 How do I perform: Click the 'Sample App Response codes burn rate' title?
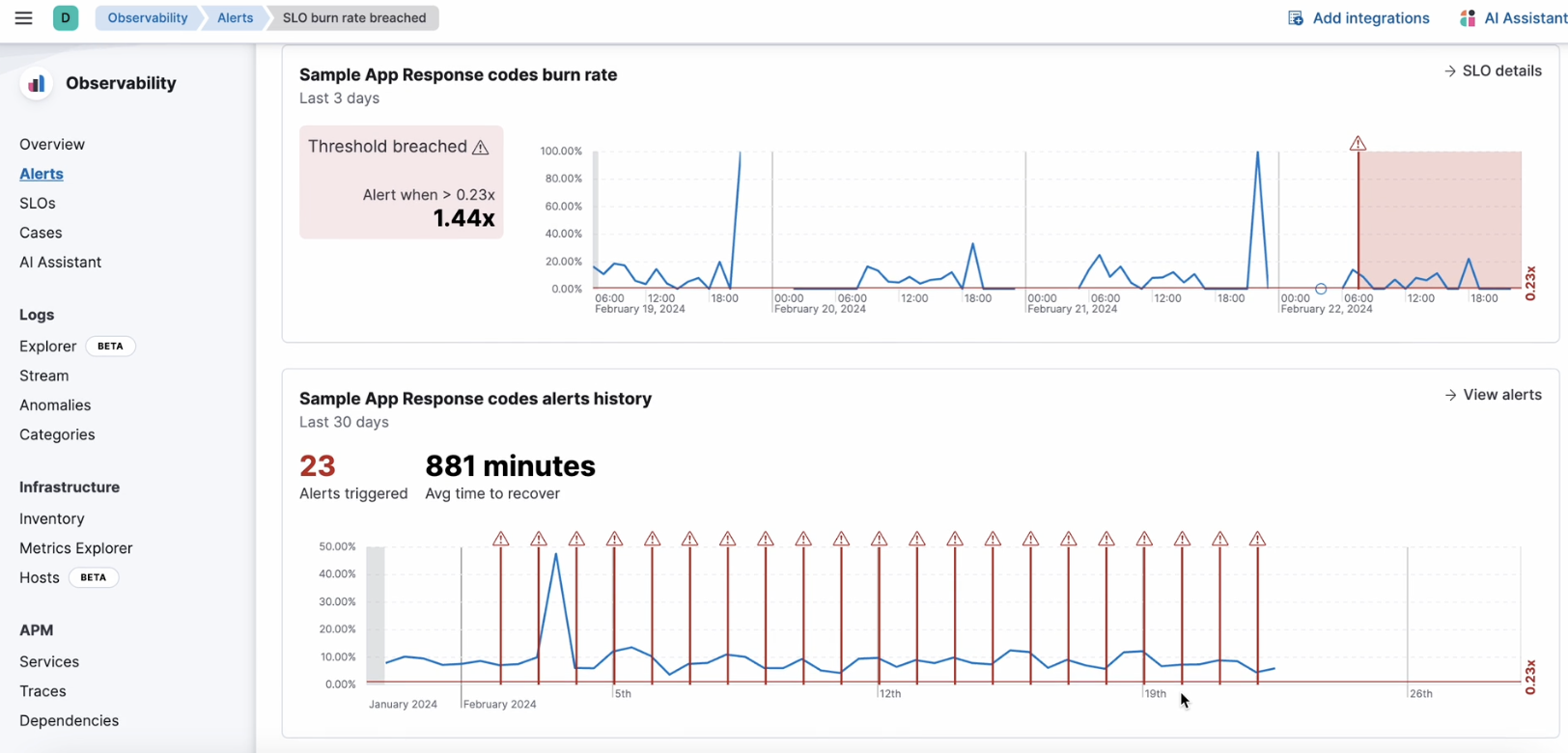click(x=458, y=75)
